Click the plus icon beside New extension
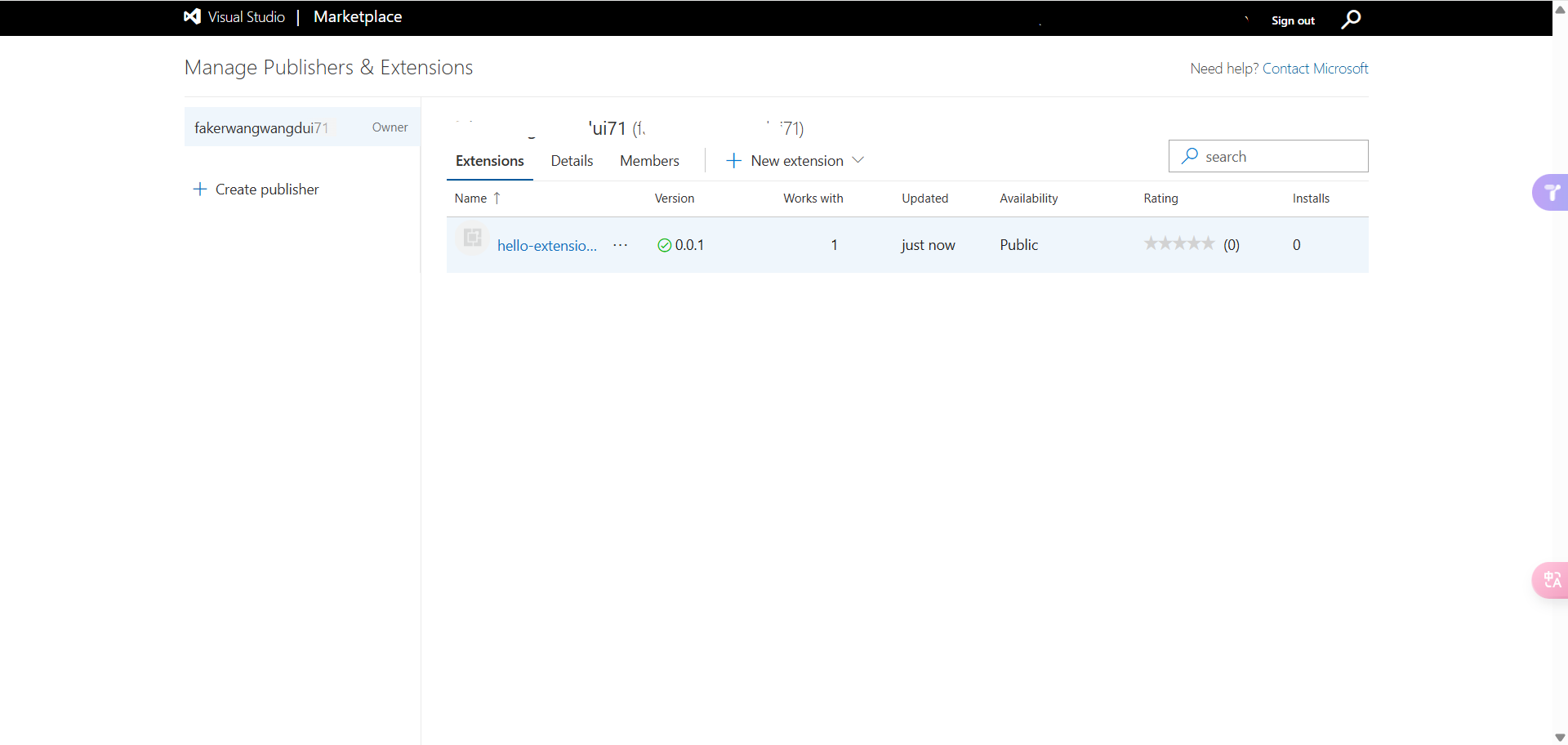This screenshot has width=1568, height=745. click(733, 161)
